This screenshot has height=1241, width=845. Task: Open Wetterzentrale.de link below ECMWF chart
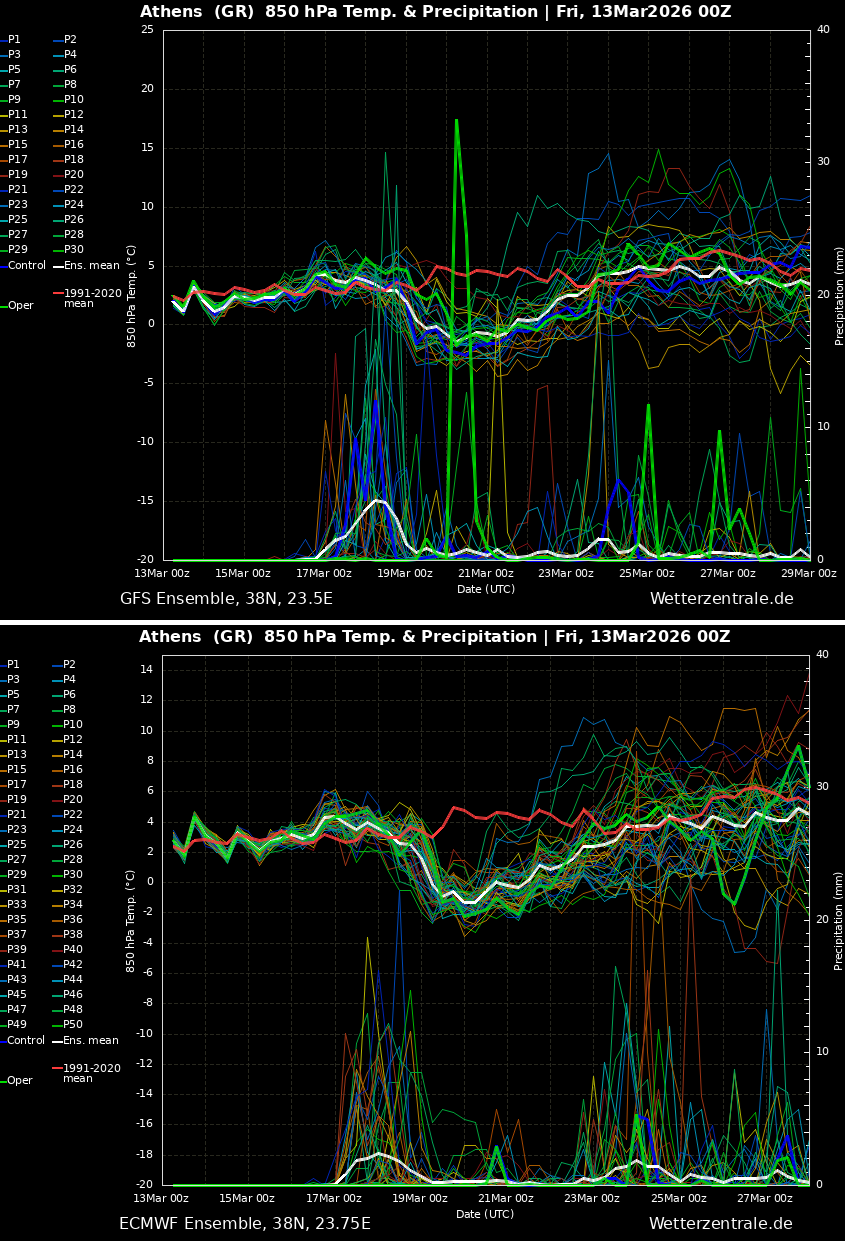pos(720,1224)
